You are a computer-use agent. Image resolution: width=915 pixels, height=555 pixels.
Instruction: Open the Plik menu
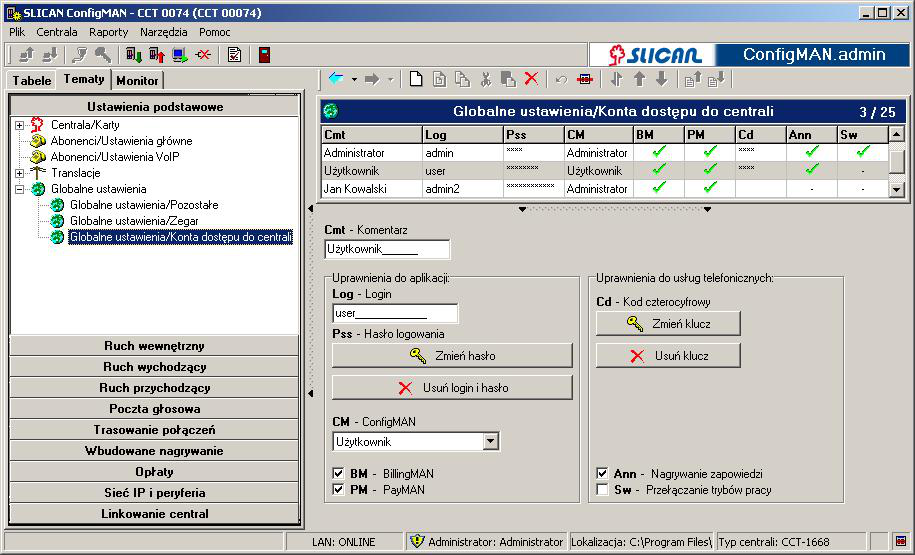pyautogui.click(x=17, y=32)
